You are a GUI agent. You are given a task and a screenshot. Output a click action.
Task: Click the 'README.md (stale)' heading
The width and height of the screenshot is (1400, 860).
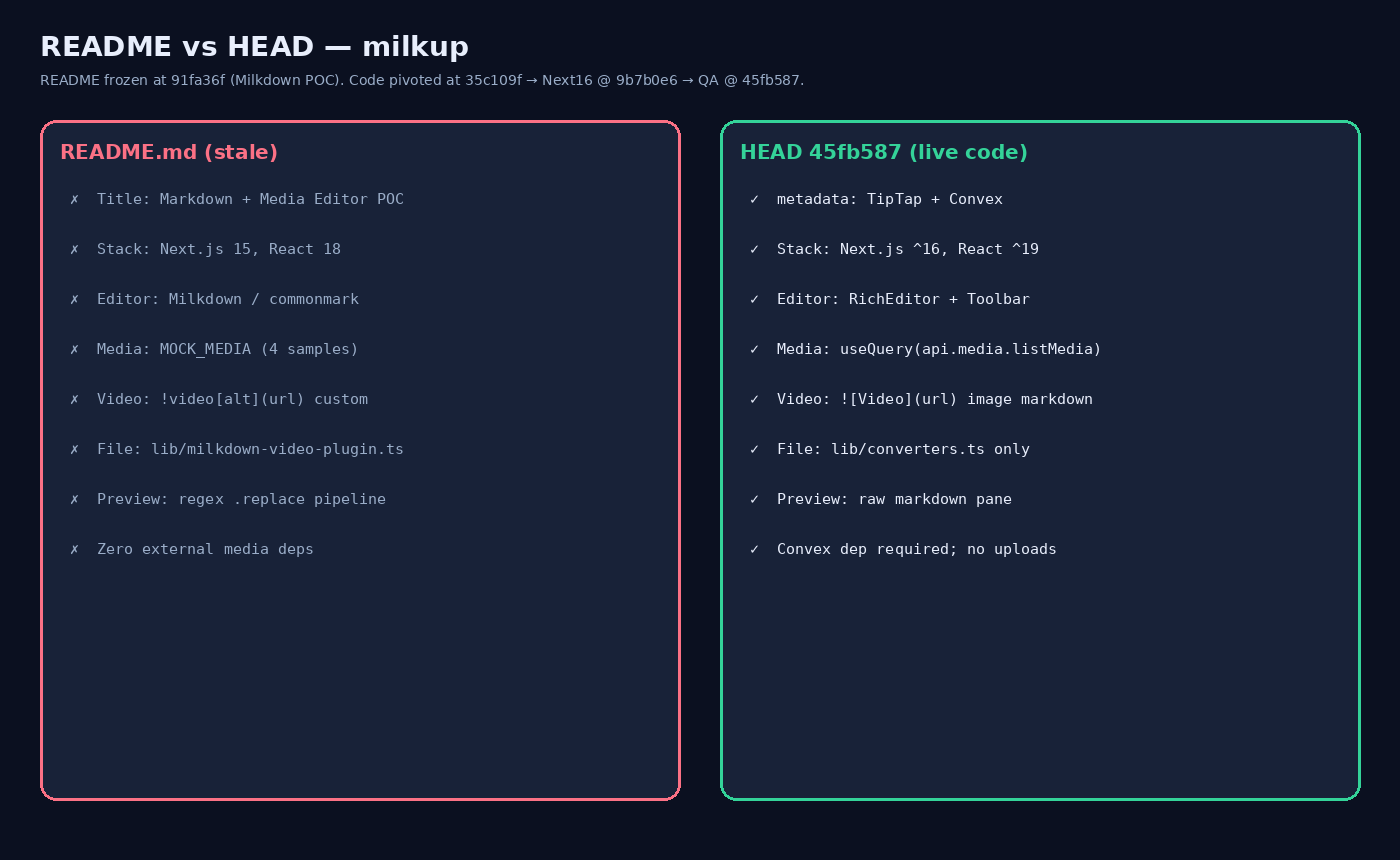[169, 152]
